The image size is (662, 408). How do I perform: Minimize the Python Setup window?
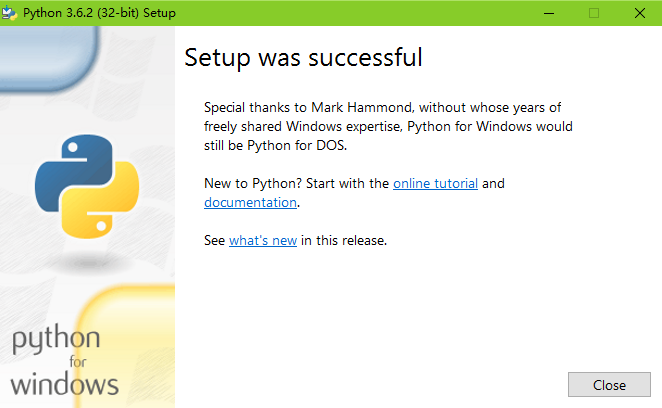pos(549,13)
